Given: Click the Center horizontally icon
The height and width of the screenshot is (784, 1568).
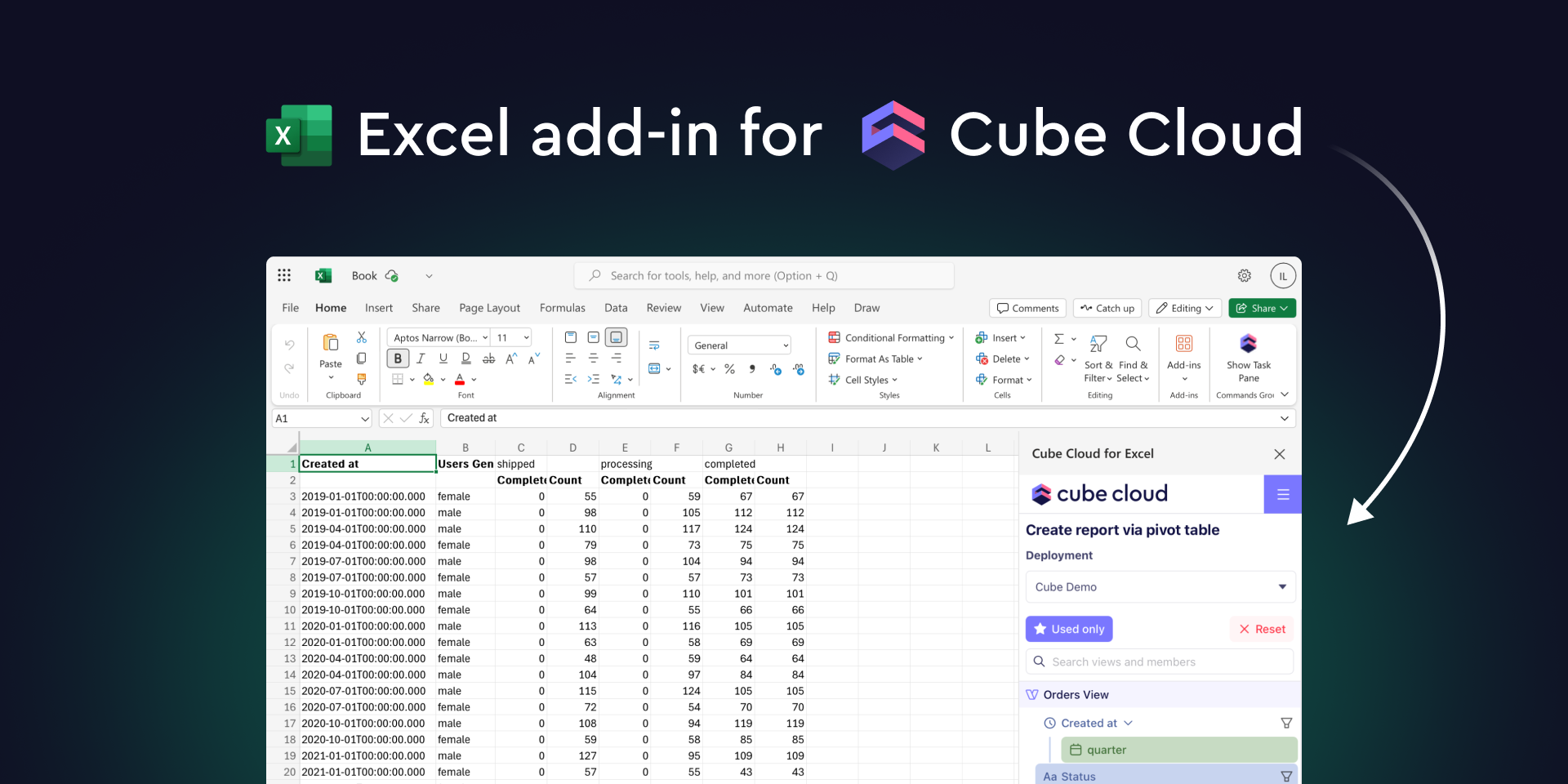Looking at the screenshot, I should (594, 359).
